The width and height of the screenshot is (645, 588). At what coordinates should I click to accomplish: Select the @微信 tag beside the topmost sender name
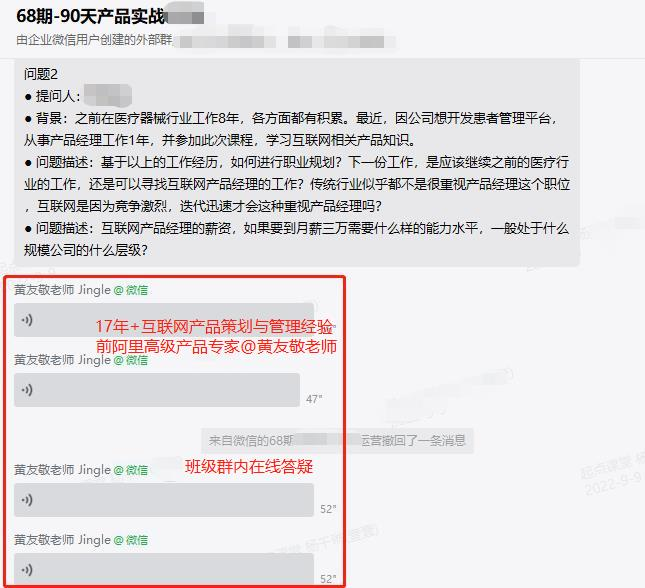tap(131, 290)
